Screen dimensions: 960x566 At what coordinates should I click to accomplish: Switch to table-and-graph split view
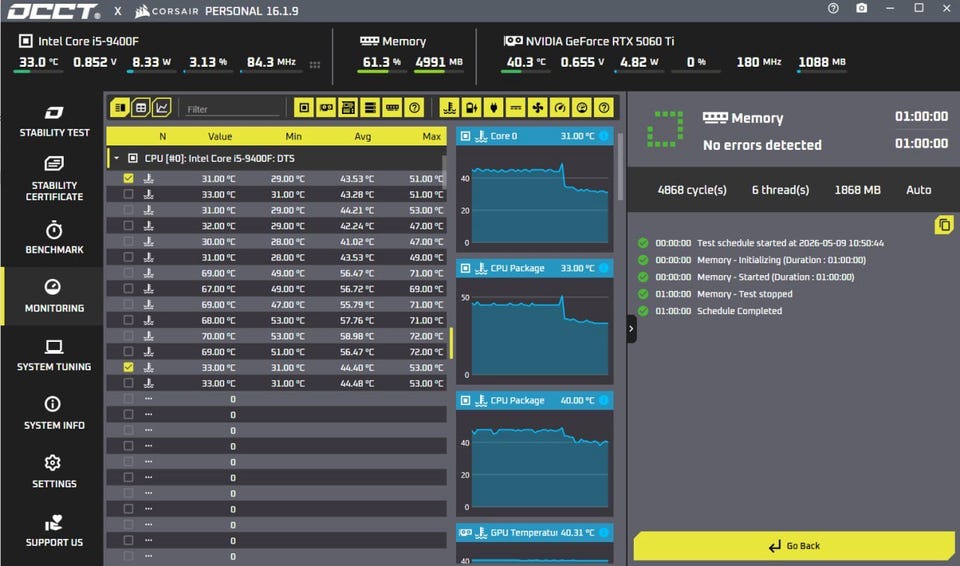pos(120,108)
